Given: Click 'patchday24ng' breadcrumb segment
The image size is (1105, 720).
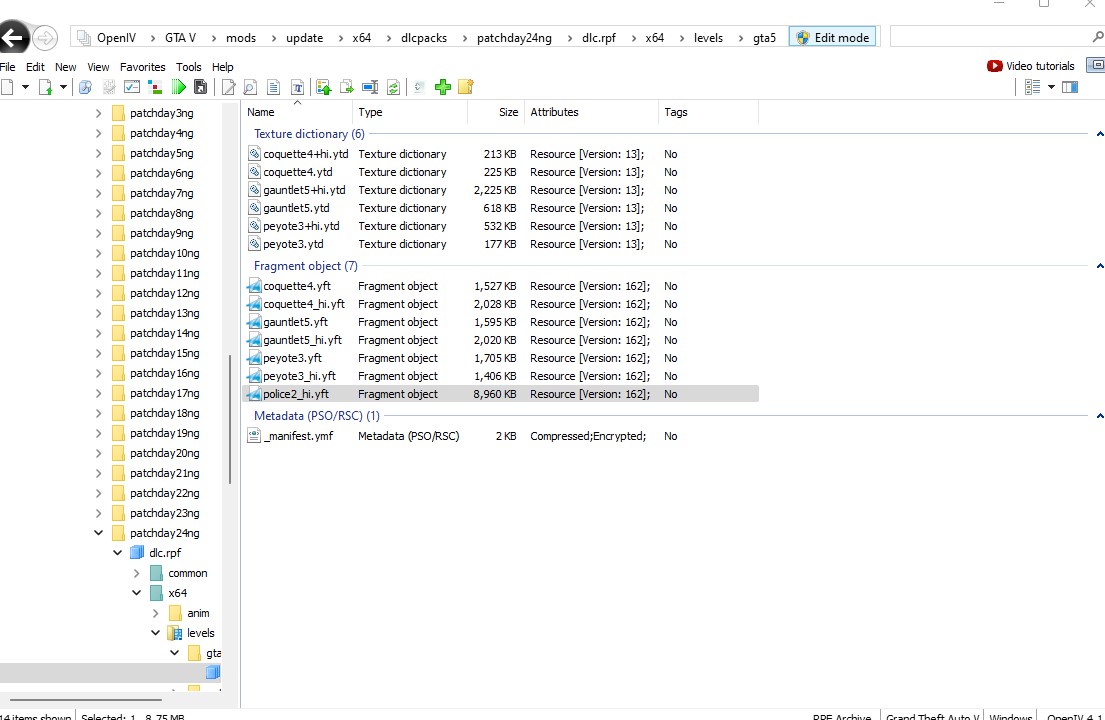Looking at the screenshot, I should 514,38.
